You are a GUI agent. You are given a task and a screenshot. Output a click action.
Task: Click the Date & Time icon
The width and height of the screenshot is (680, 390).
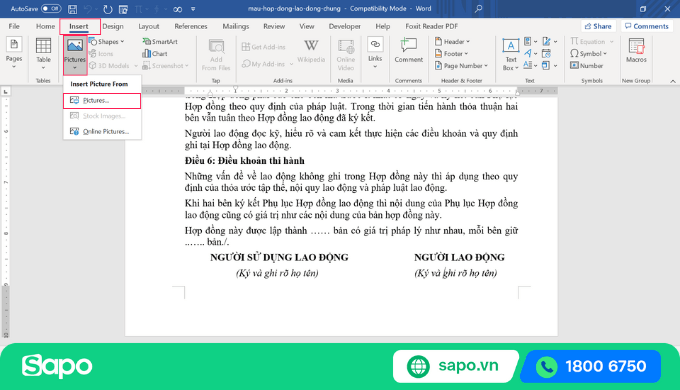click(546, 53)
